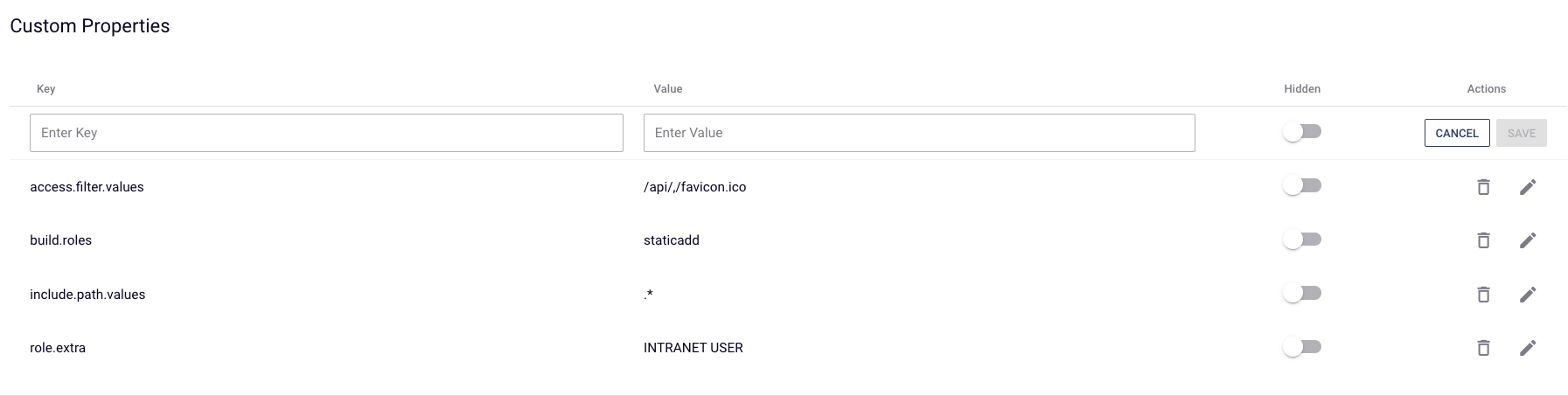Screen dimensions: 1568x396
Task: Delete the role.extra property
Action: click(1483, 348)
